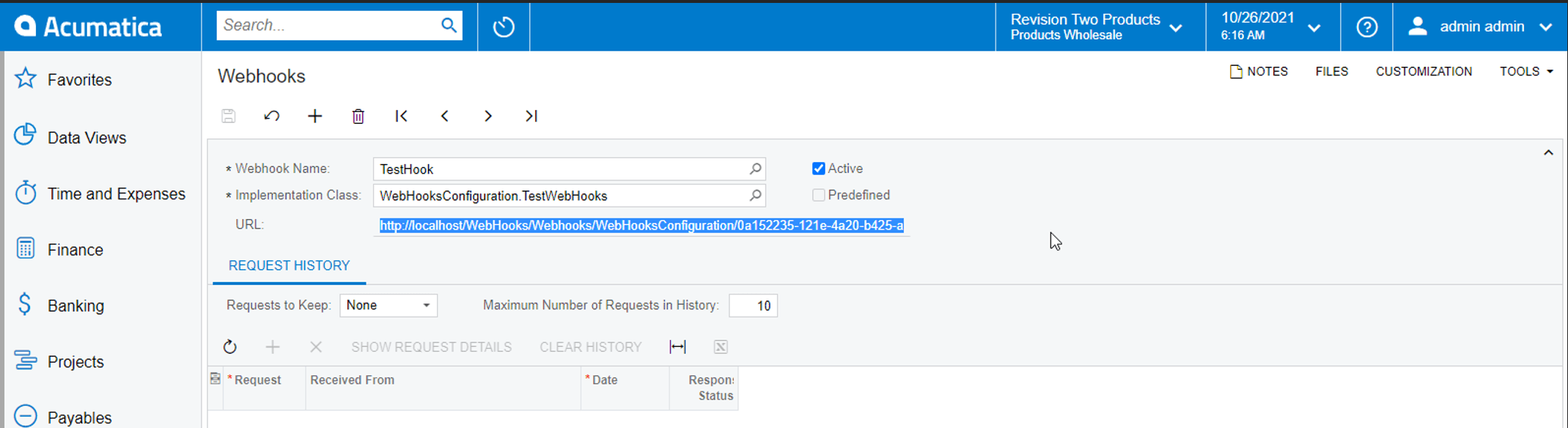Open the Favorites menu item

79,80
